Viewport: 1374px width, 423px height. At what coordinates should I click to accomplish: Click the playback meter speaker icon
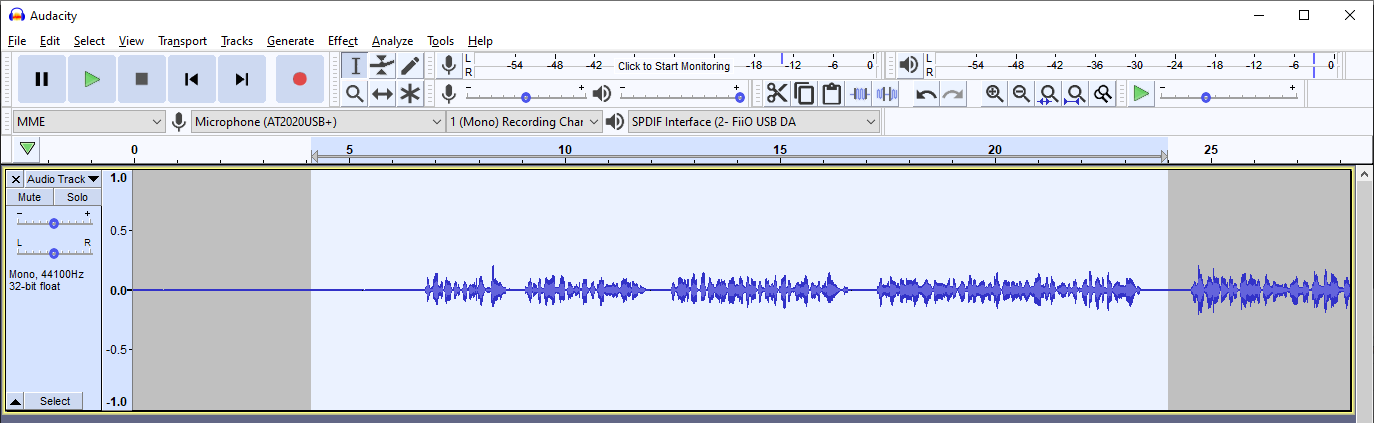(908, 65)
